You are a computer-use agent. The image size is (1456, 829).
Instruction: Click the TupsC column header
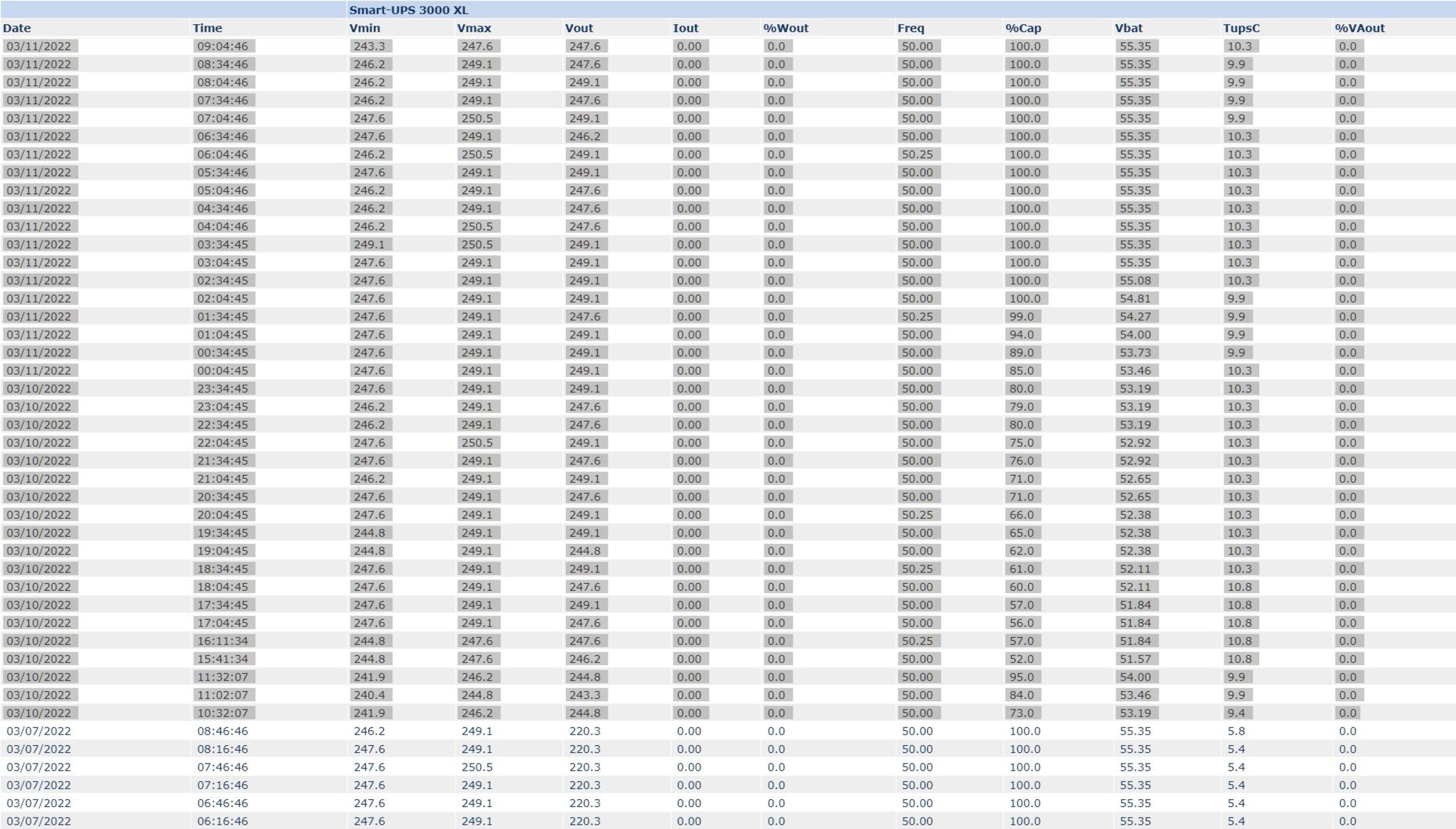click(1241, 28)
